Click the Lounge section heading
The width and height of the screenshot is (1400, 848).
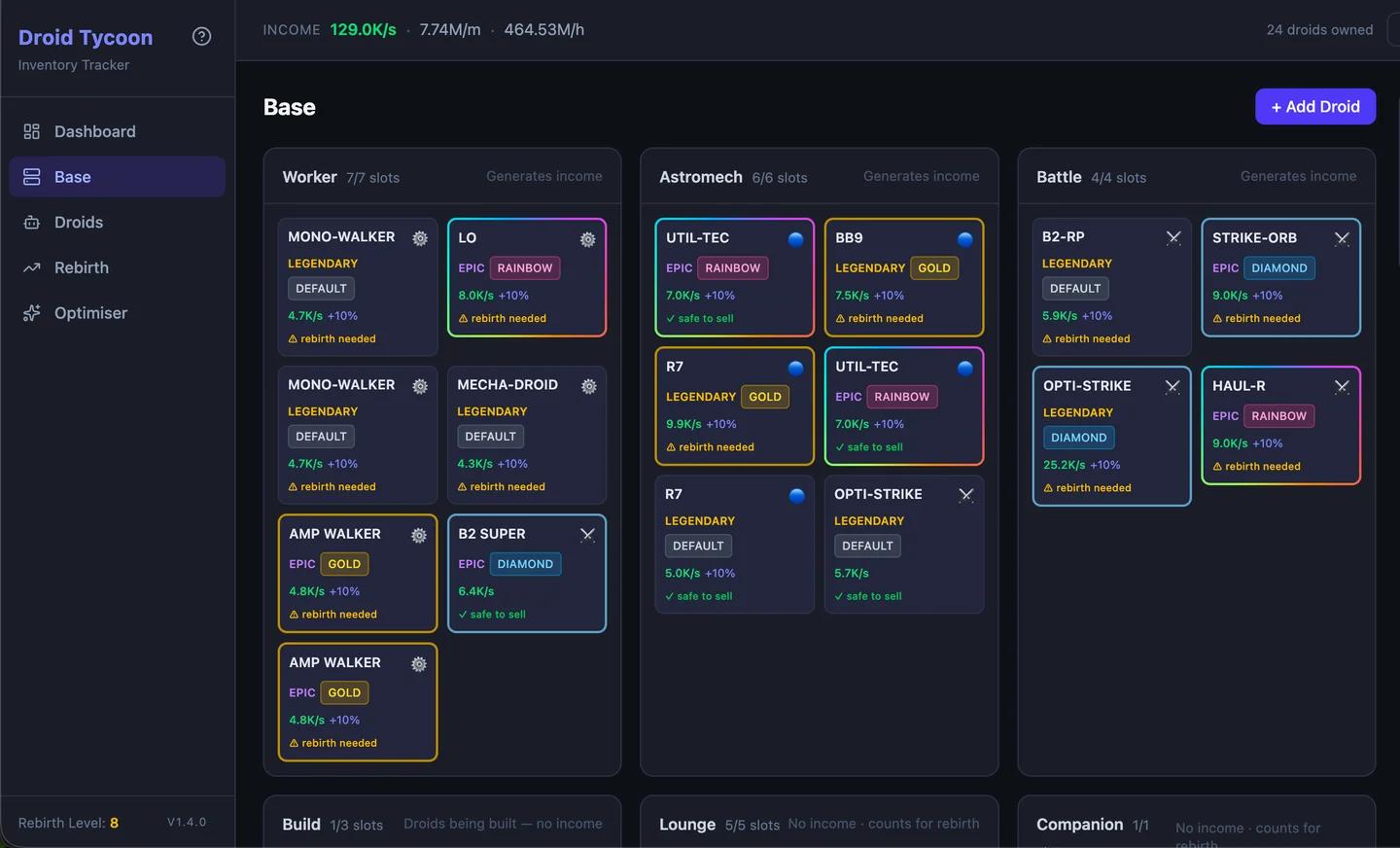coord(687,825)
